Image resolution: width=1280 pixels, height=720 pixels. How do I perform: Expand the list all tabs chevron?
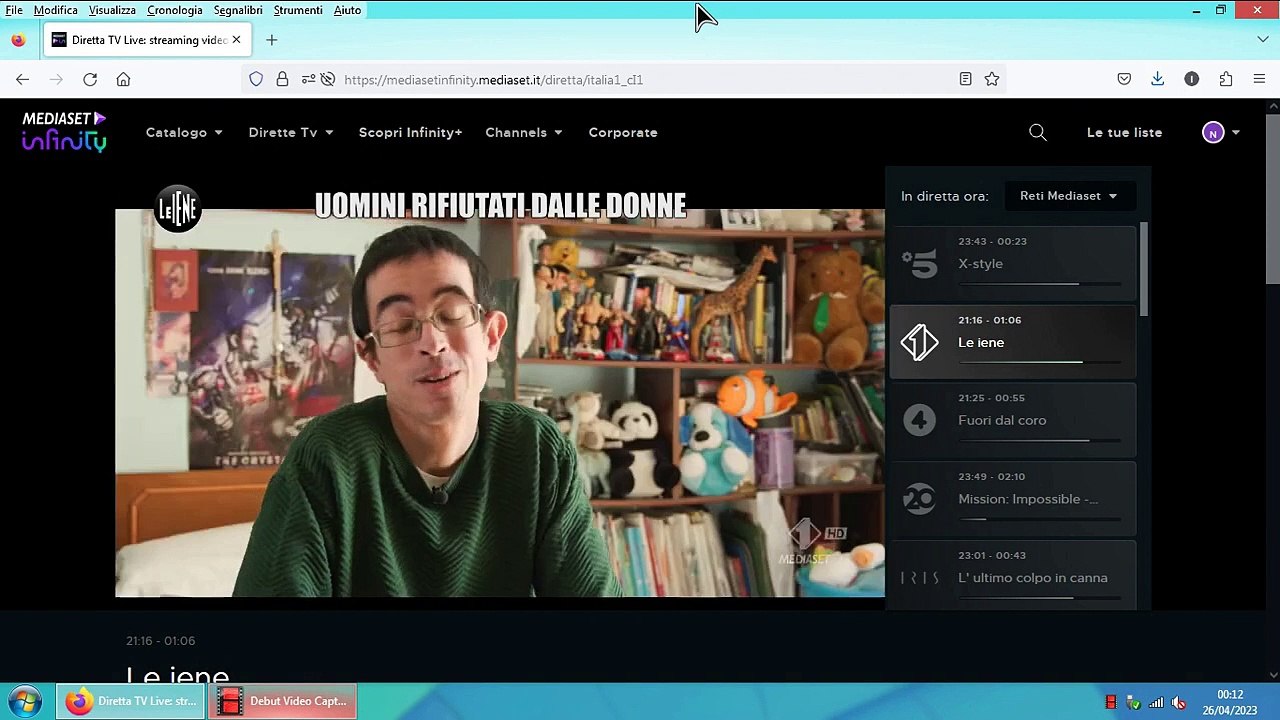click(1262, 40)
